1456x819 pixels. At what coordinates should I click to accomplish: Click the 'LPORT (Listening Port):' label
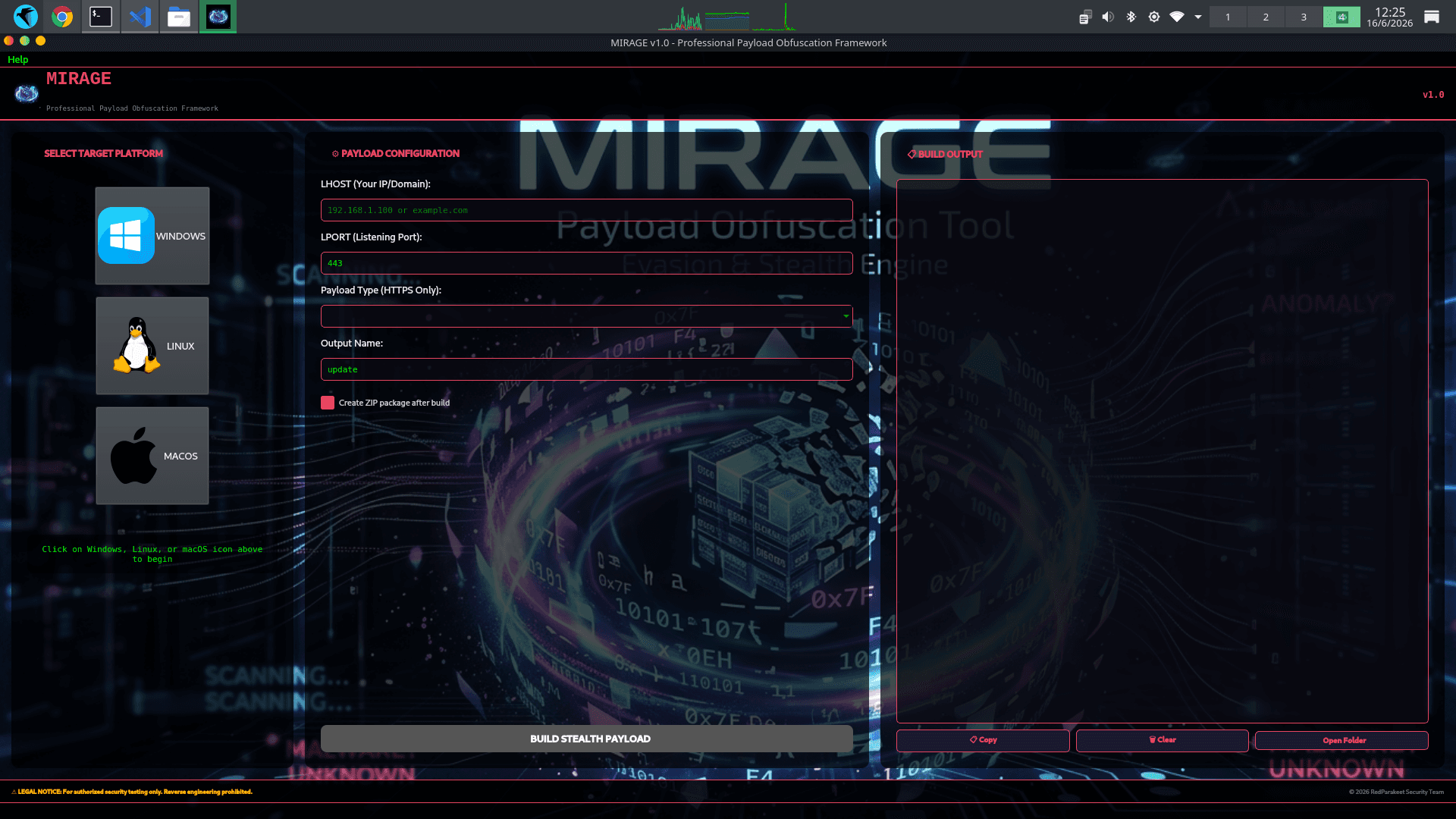point(371,237)
